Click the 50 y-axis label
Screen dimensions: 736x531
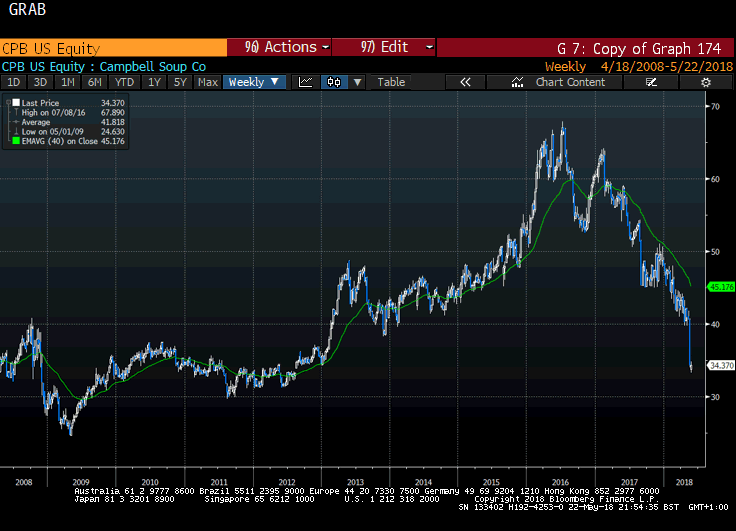[x=715, y=252]
